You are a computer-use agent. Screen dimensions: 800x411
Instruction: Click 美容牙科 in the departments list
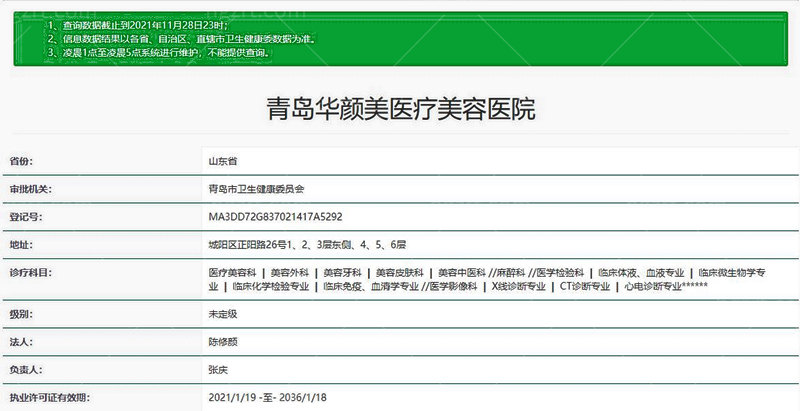click(x=342, y=273)
